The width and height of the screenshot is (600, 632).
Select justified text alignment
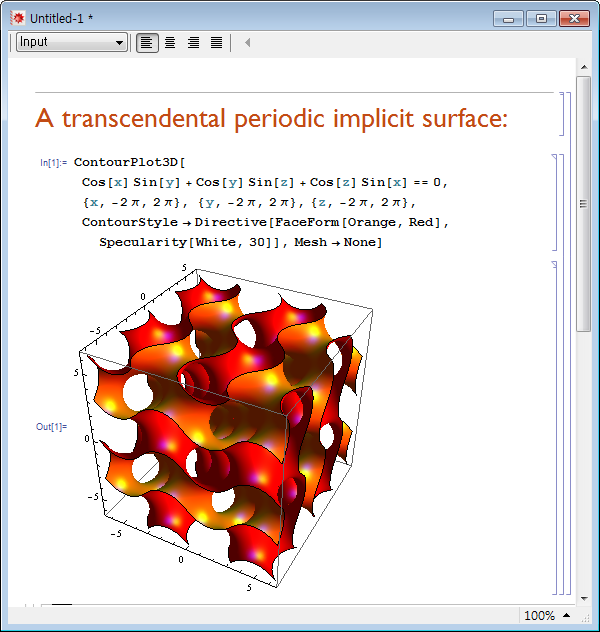tap(216, 42)
